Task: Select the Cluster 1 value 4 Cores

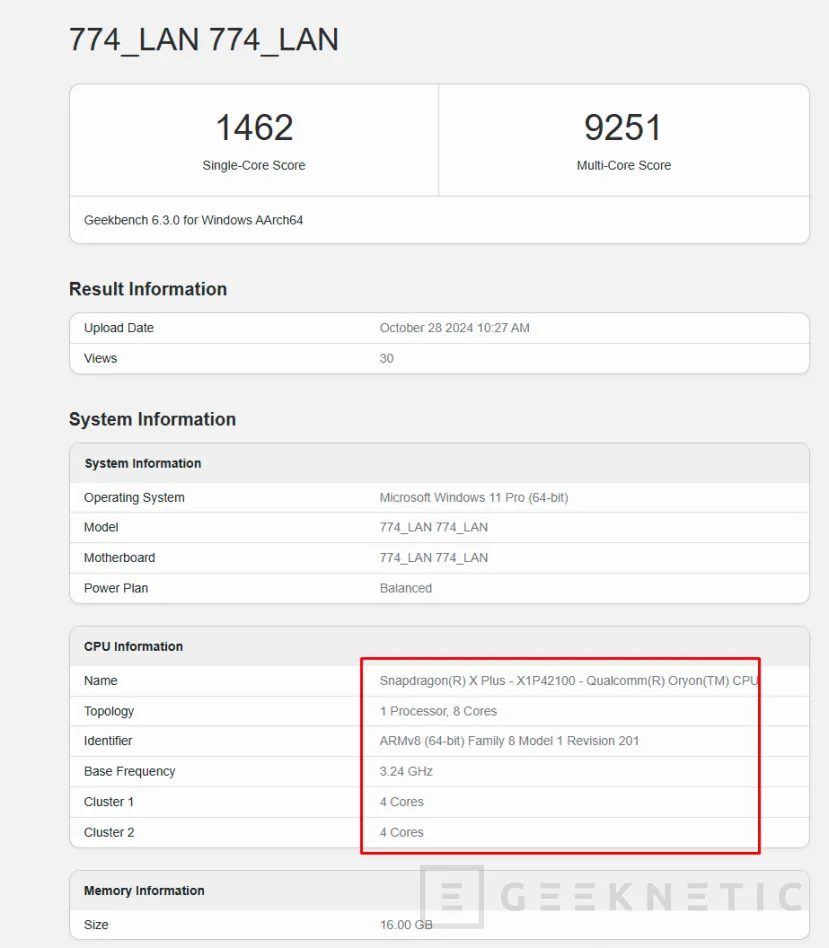Action: point(401,802)
